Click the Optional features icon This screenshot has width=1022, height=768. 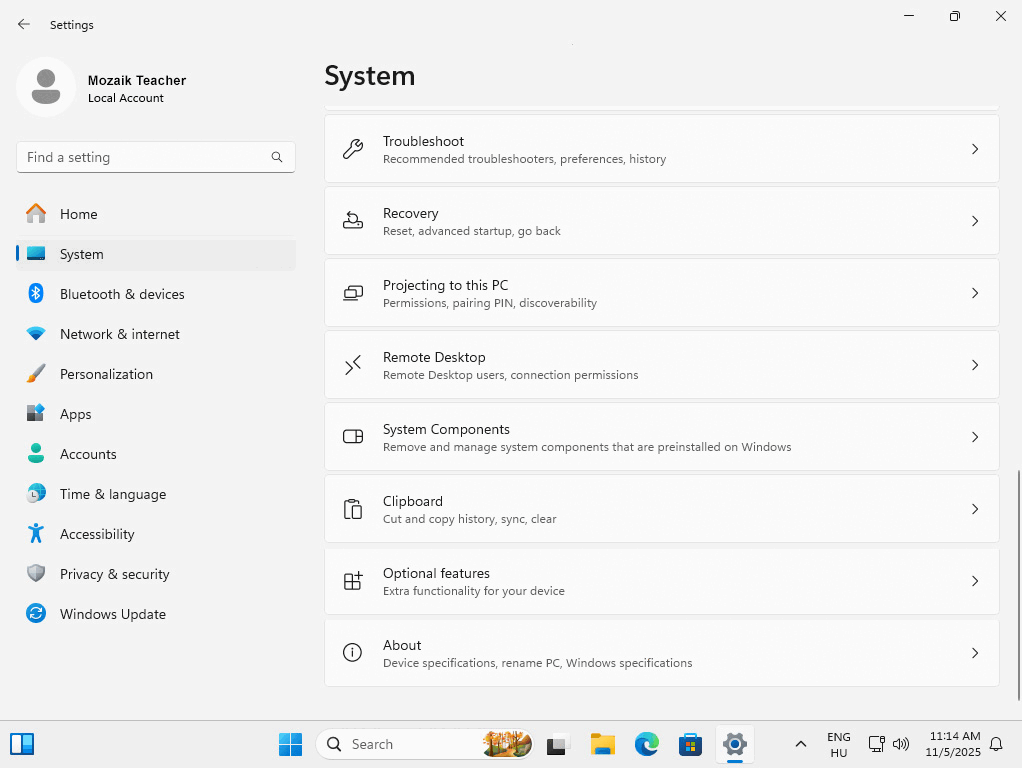[x=353, y=581]
